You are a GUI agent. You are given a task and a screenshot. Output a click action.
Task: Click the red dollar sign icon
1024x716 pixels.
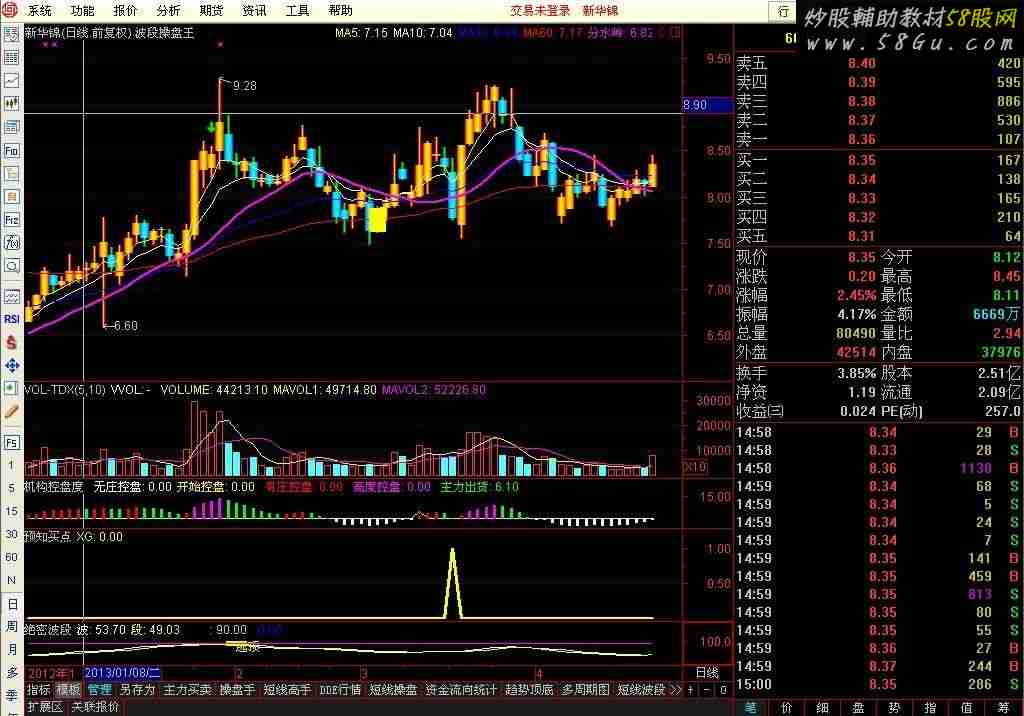click(12, 342)
